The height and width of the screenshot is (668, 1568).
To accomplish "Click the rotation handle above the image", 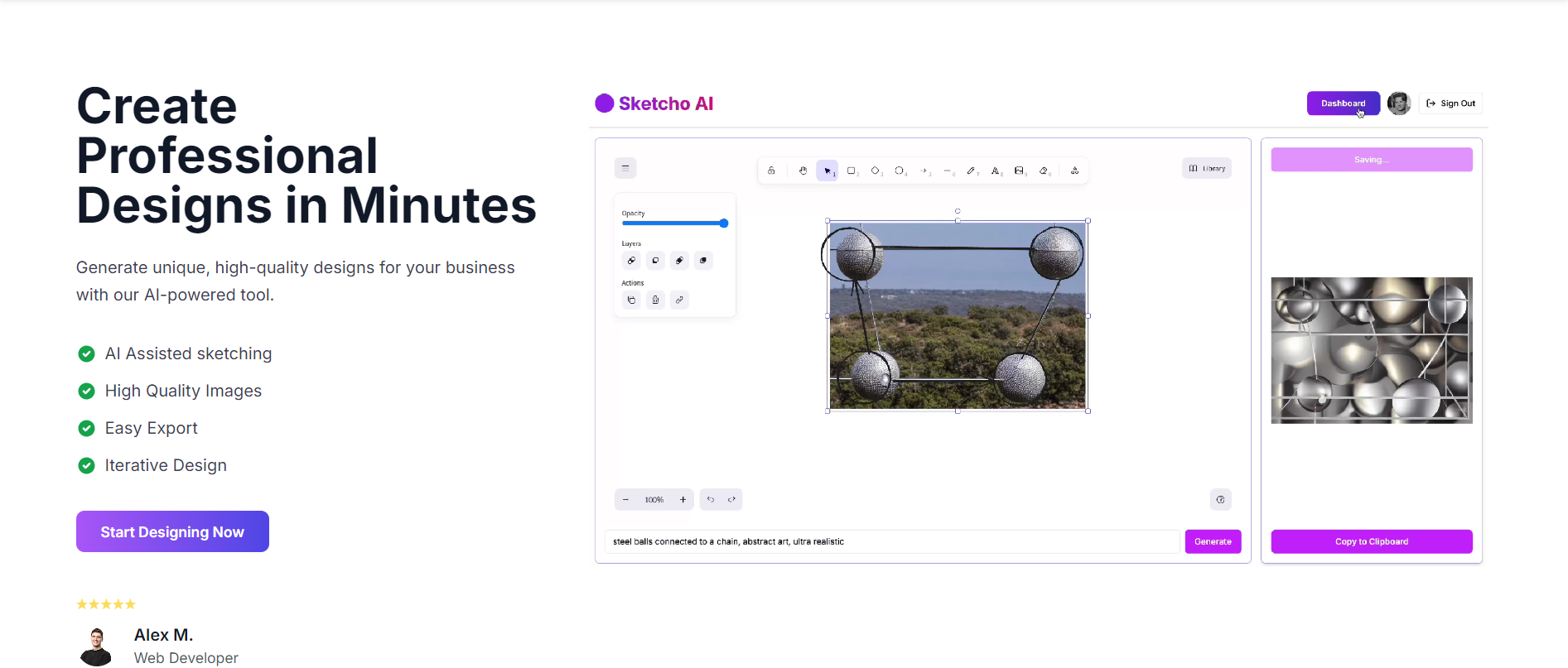I will 958,211.
